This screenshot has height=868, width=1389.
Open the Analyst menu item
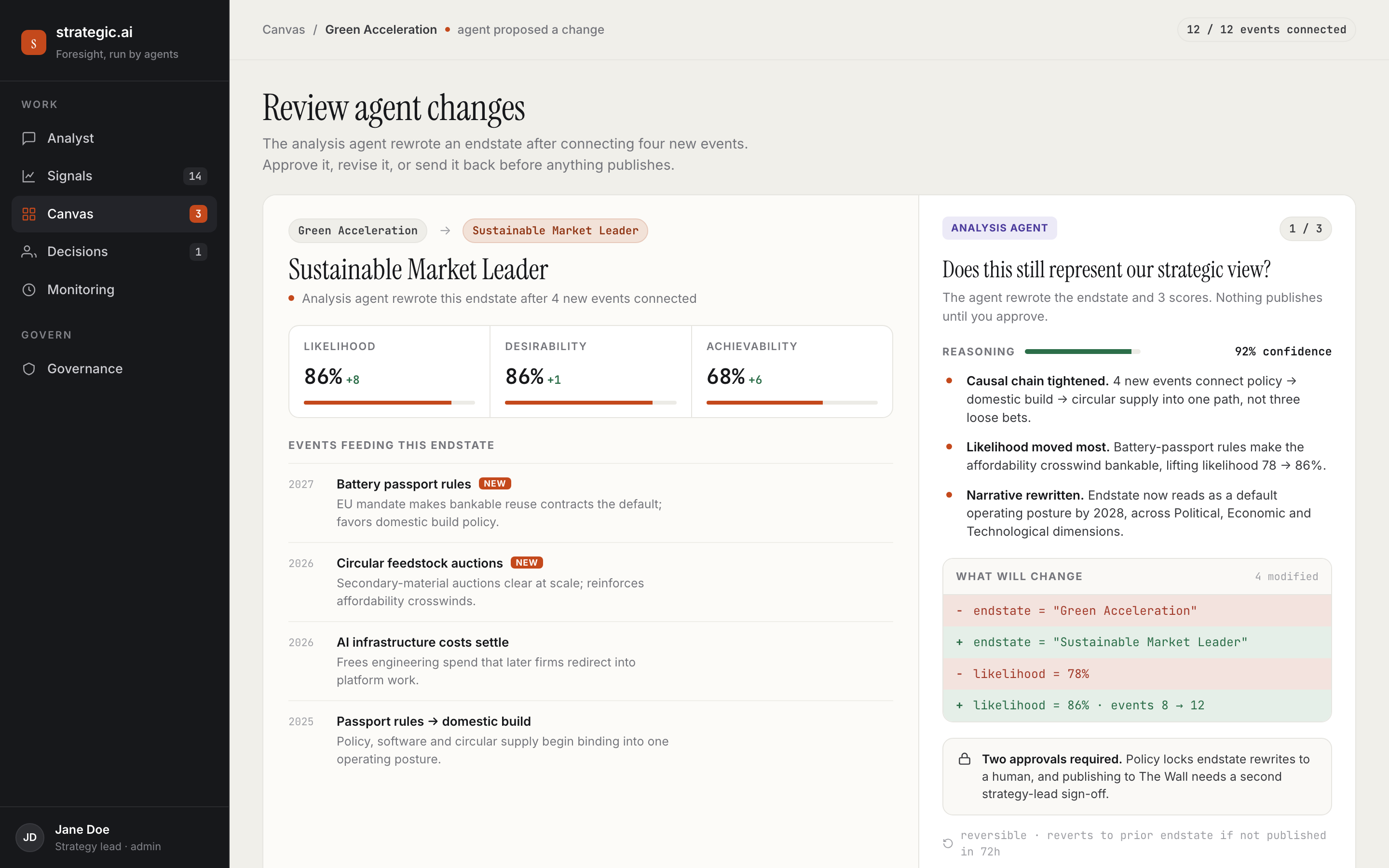pyautogui.click(x=114, y=138)
